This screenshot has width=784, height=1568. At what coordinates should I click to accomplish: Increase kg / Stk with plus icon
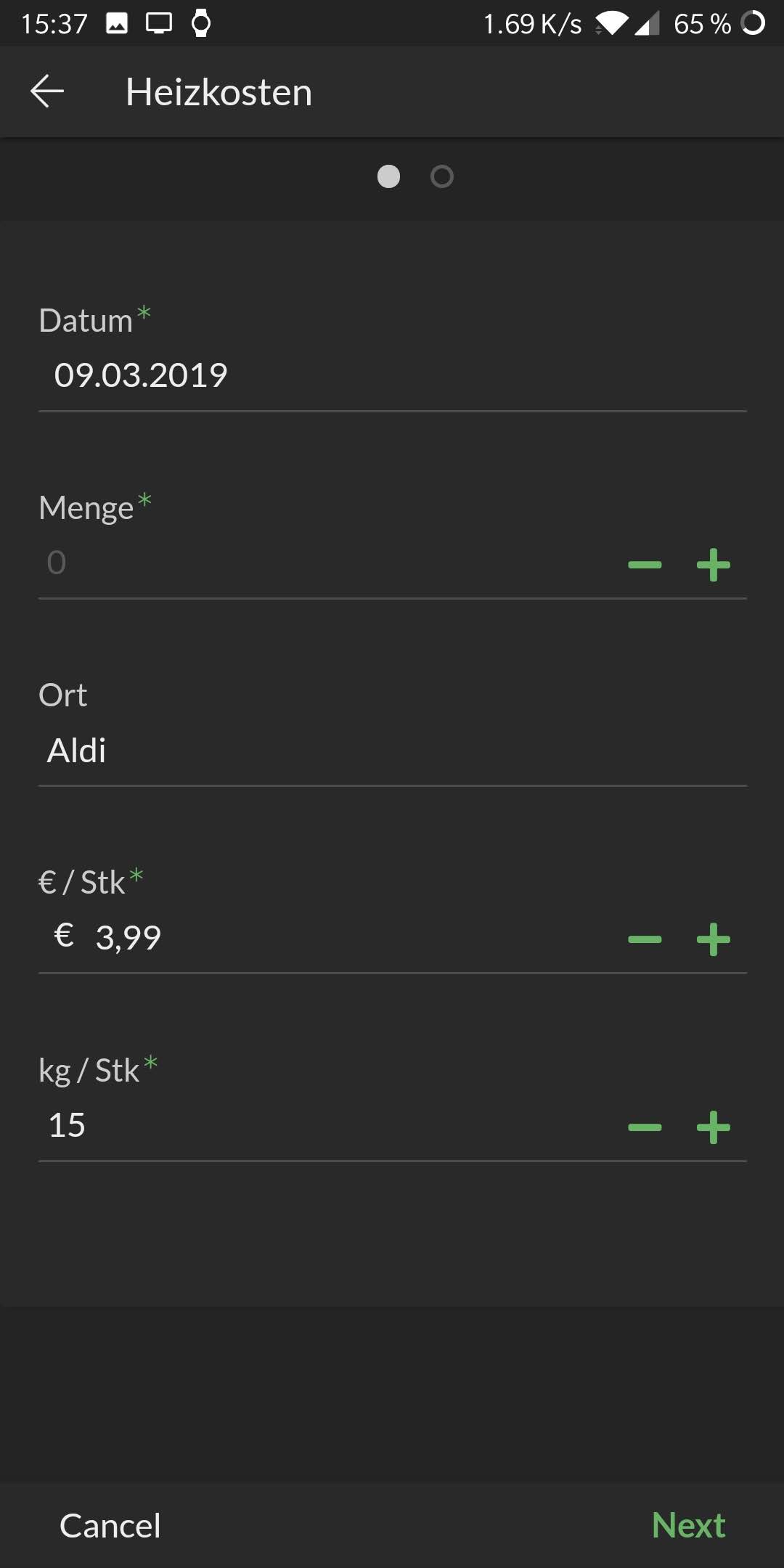coord(713,1127)
